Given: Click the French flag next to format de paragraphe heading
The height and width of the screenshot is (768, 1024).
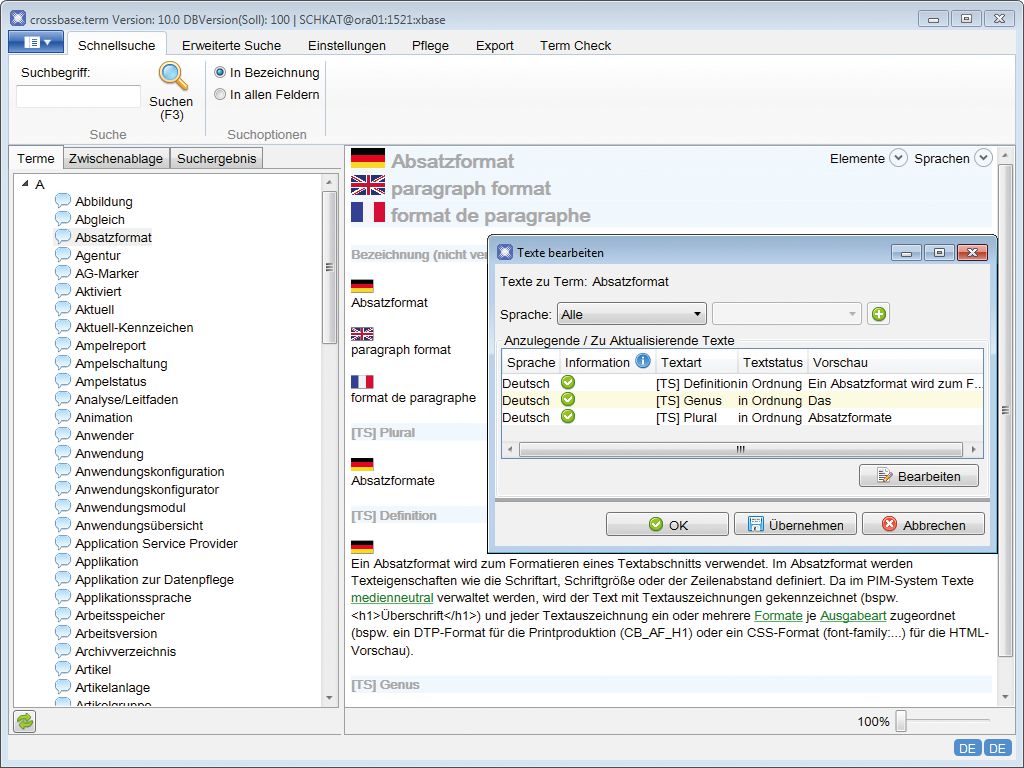Looking at the screenshot, I should point(368,212).
